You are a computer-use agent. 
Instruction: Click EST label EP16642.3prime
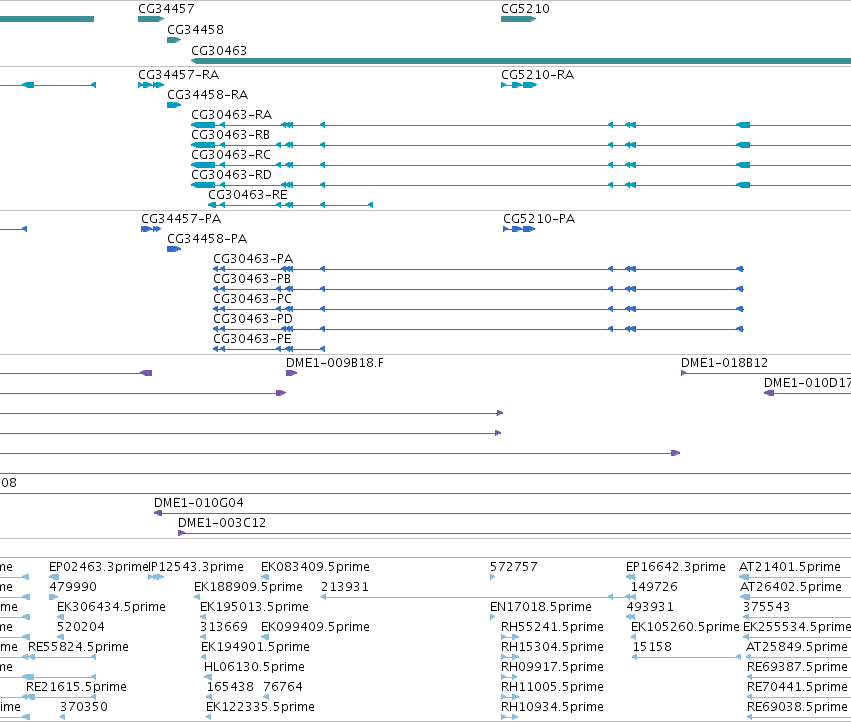tap(676, 567)
